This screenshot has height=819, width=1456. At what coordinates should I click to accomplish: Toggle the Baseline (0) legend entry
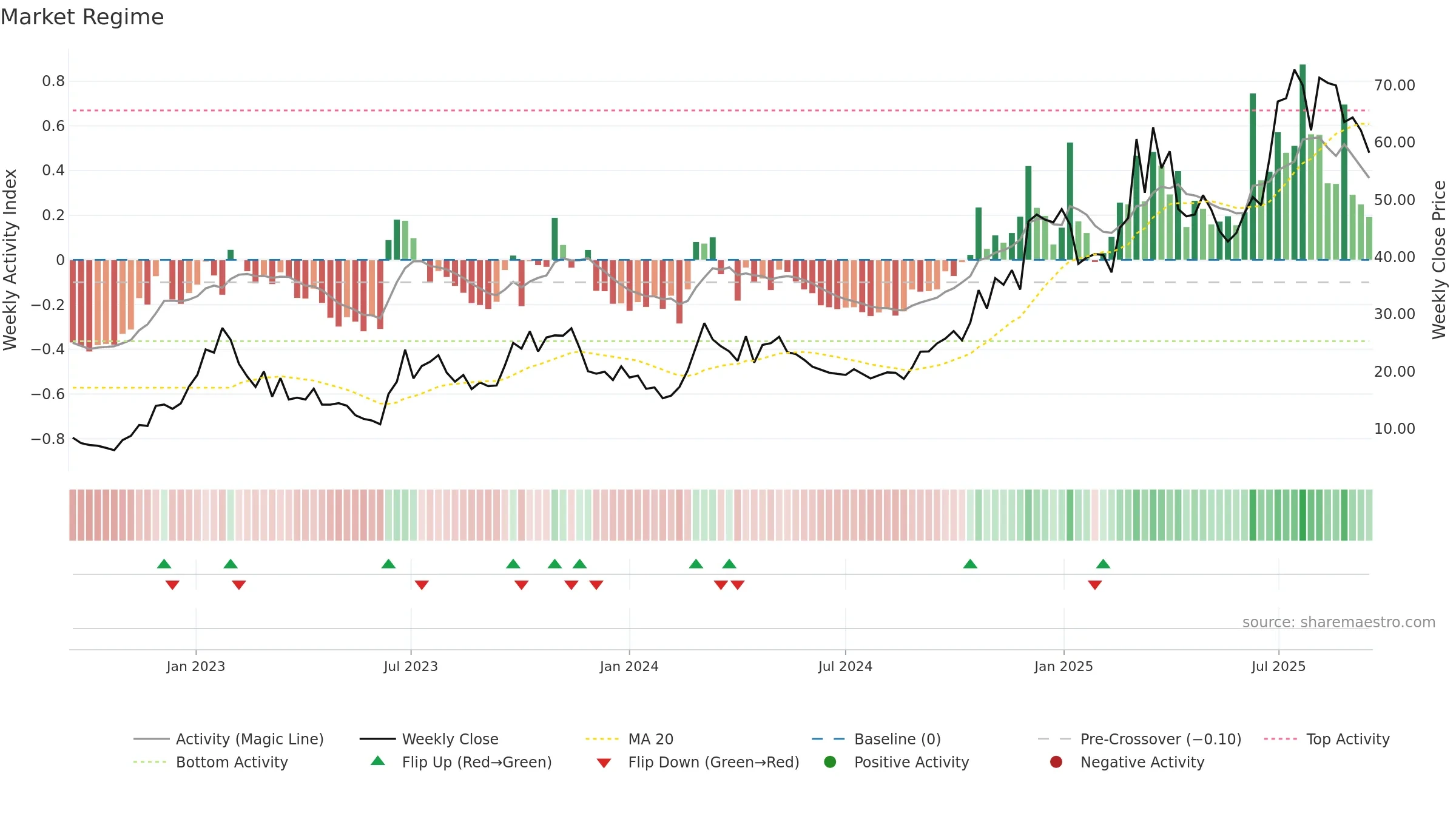[876, 739]
